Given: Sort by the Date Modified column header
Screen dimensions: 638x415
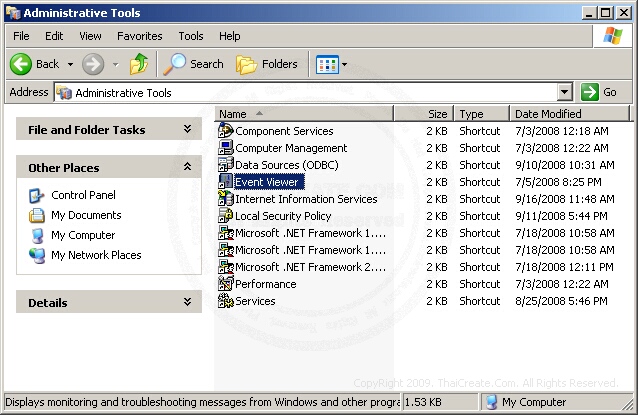Looking at the screenshot, I should tap(569, 114).
